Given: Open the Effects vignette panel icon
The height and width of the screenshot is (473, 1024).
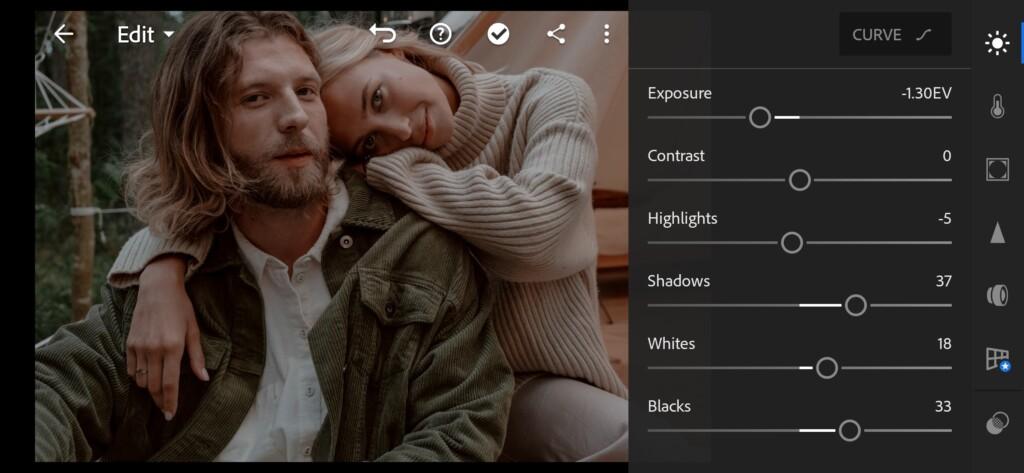Looking at the screenshot, I should tap(997, 169).
